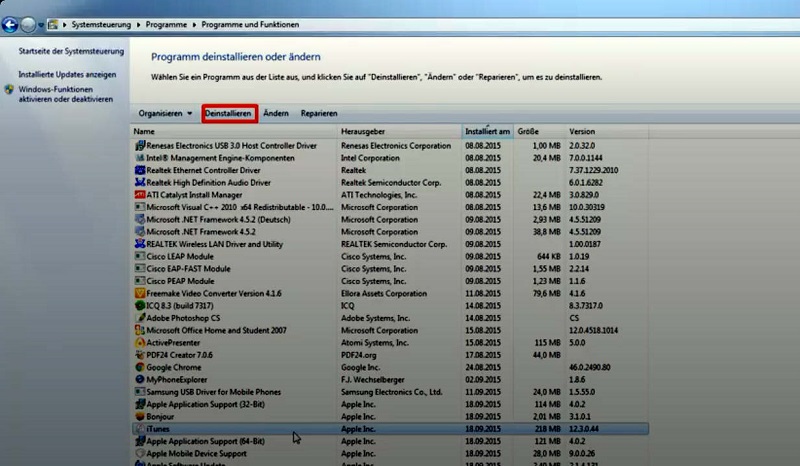Click Systemsteuerung in the breadcrumb path
This screenshot has height=466, width=800.
click(101, 24)
